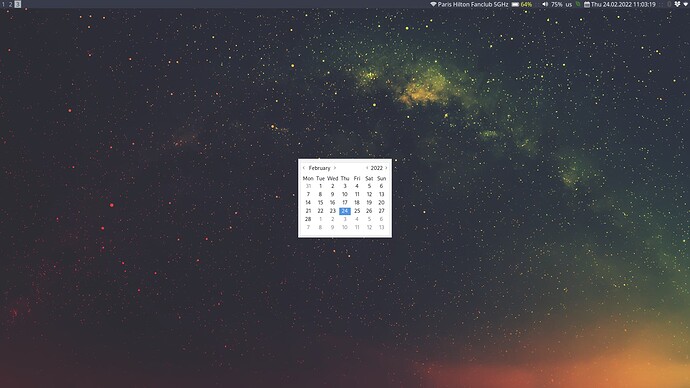Select the grayed January 31 date

[308, 186]
